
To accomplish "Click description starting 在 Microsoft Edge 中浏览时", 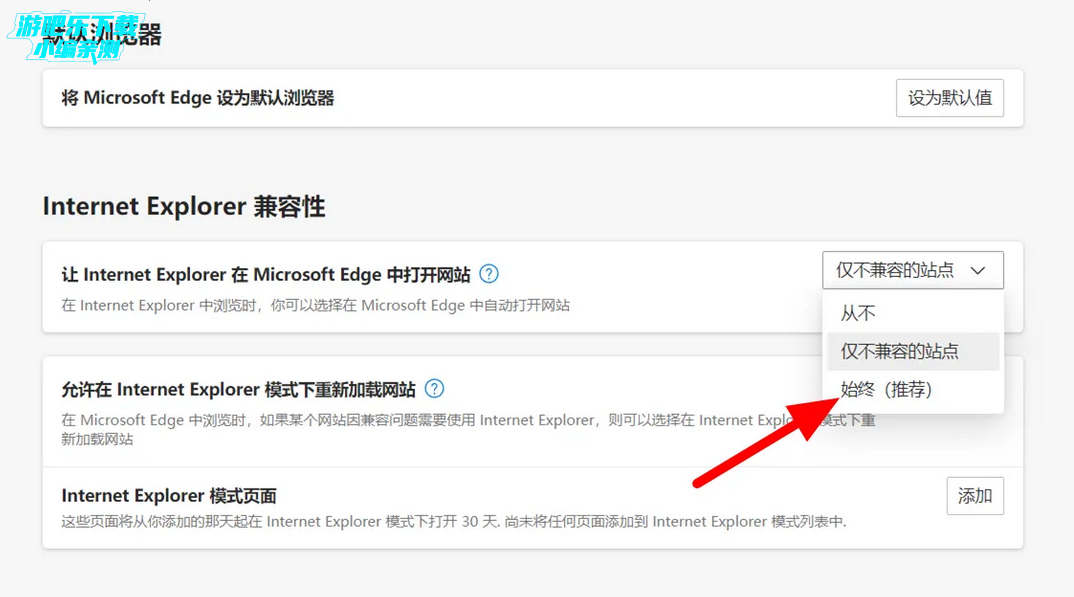I will [x=468, y=429].
